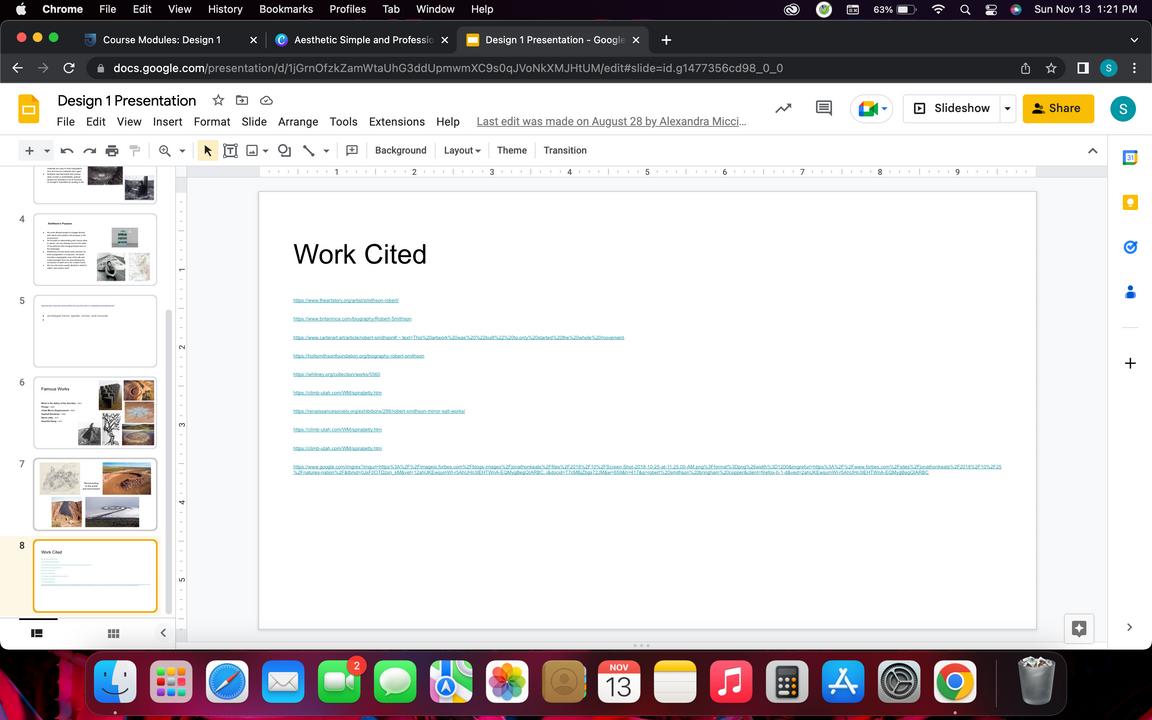
Task: Open the Extensions menu
Action: point(397,122)
